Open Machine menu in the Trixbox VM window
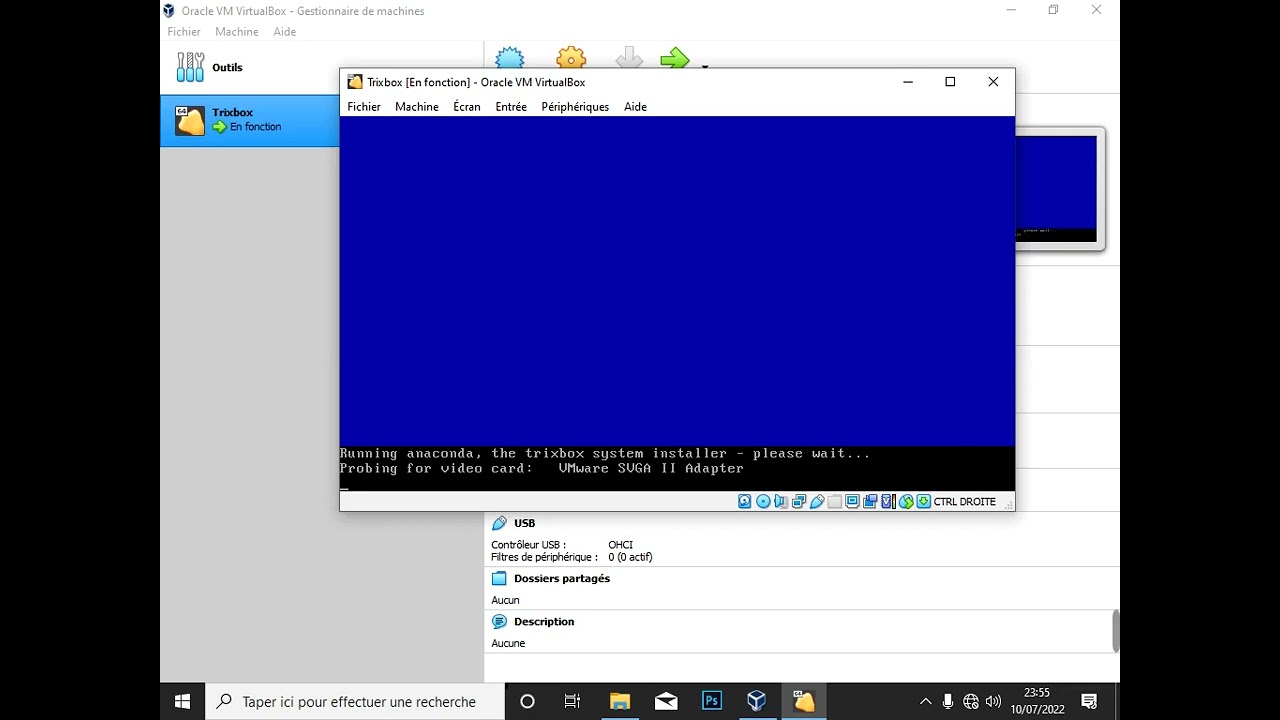This screenshot has height=720, width=1280. click(417, 107)
